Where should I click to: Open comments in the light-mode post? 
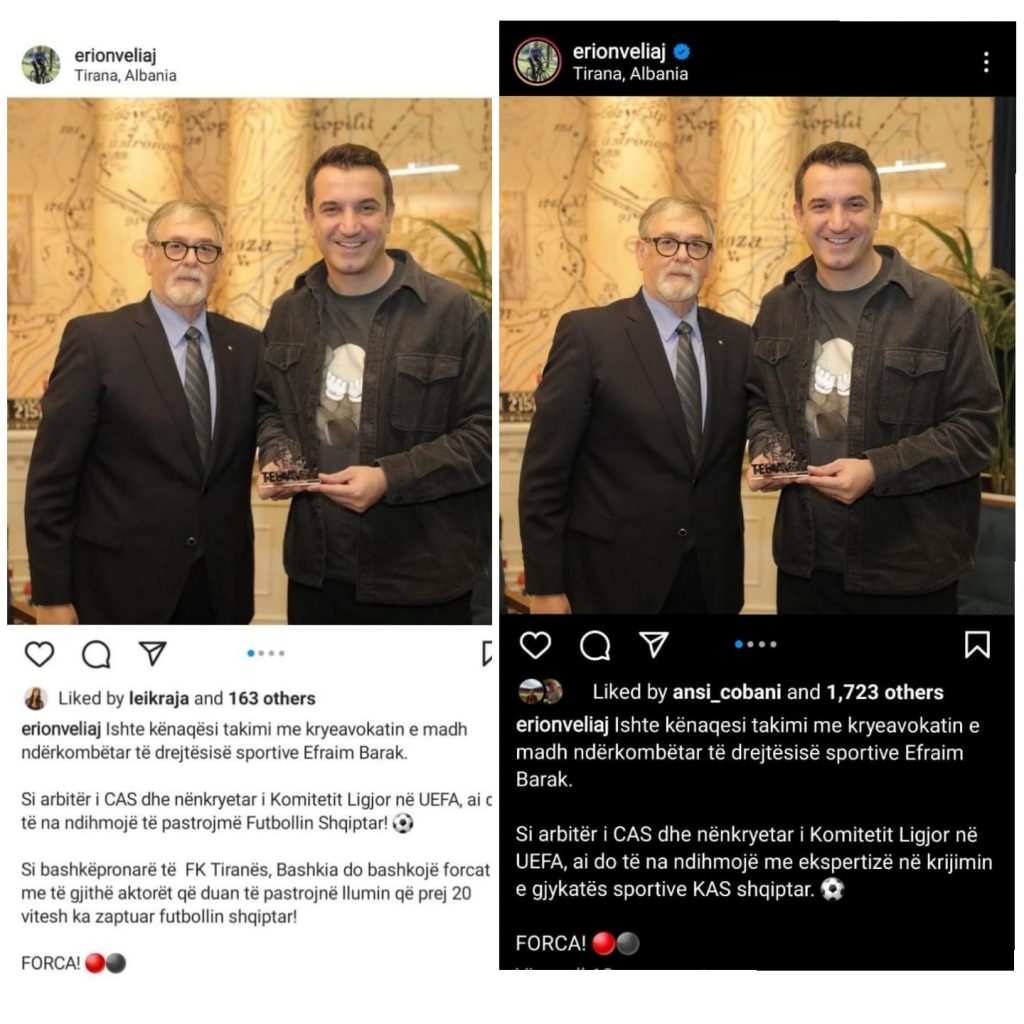tap(96, 654)
